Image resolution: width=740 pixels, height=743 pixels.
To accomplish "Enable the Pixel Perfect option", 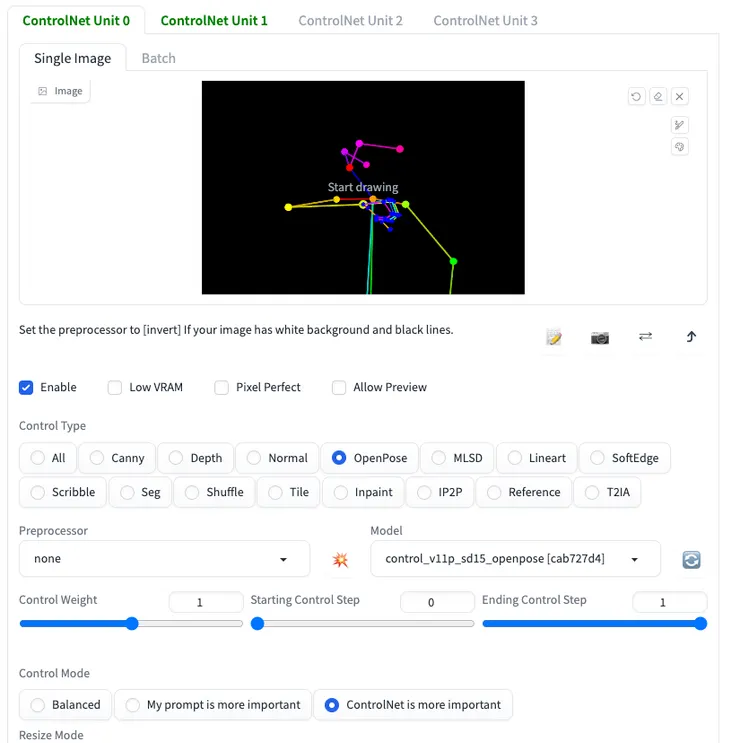I will (222, 387).
